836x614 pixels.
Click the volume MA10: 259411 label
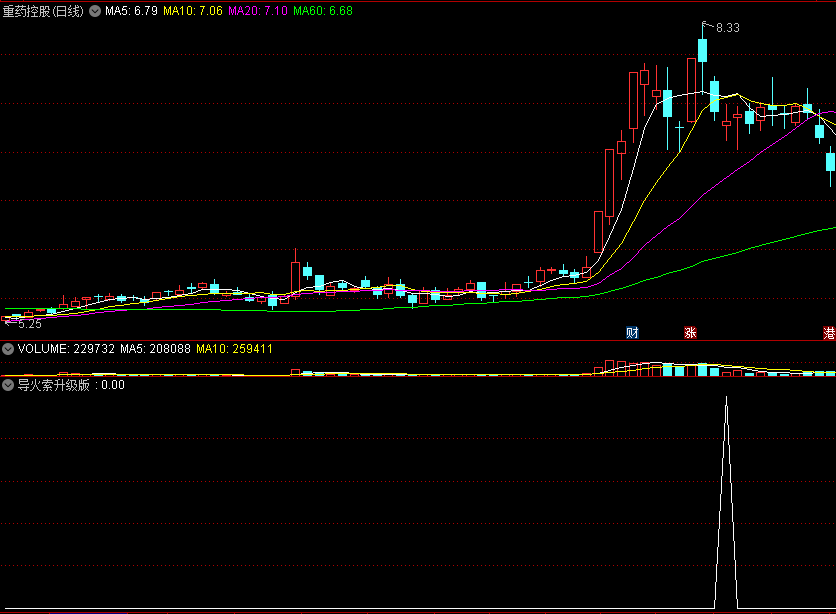point(235,349)
